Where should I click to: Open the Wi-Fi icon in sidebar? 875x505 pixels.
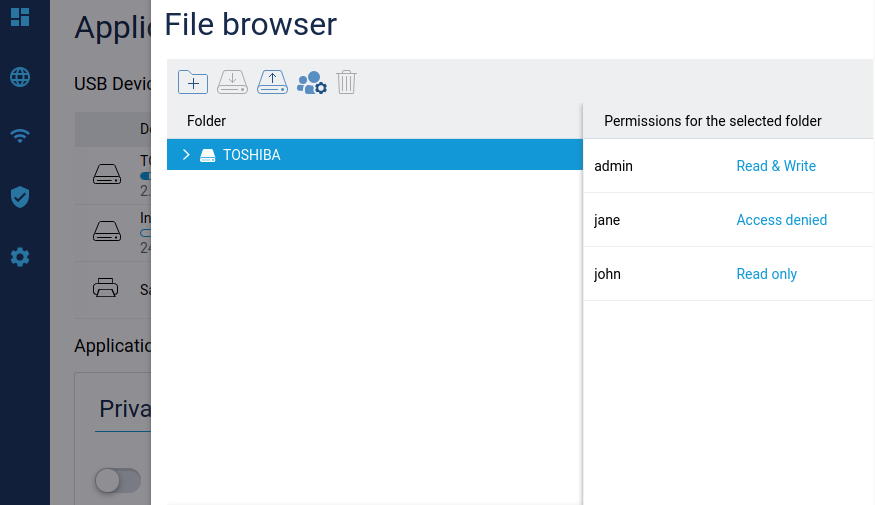(x=20, y=137)
